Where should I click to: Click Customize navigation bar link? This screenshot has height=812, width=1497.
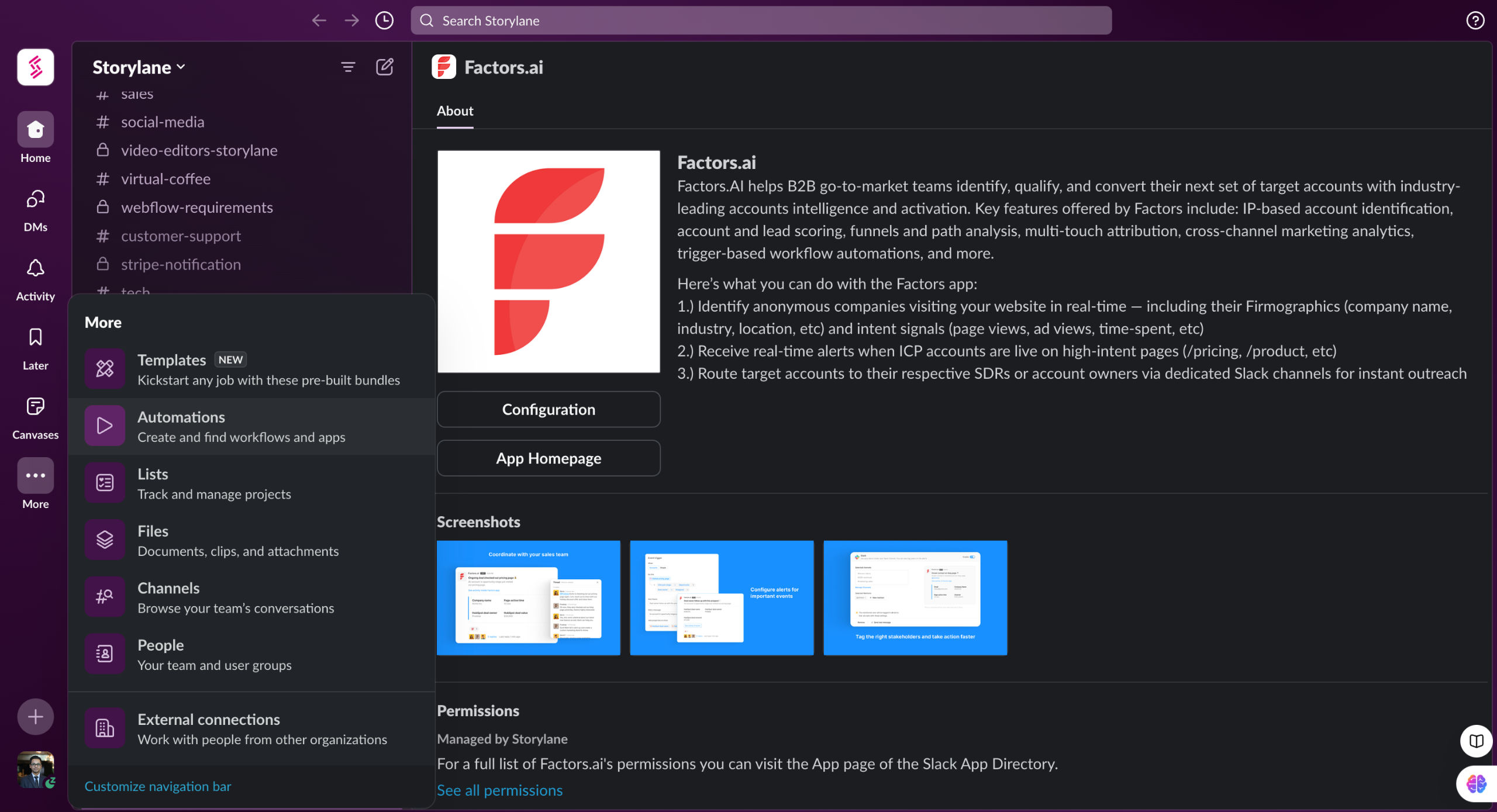pos(158,786)
